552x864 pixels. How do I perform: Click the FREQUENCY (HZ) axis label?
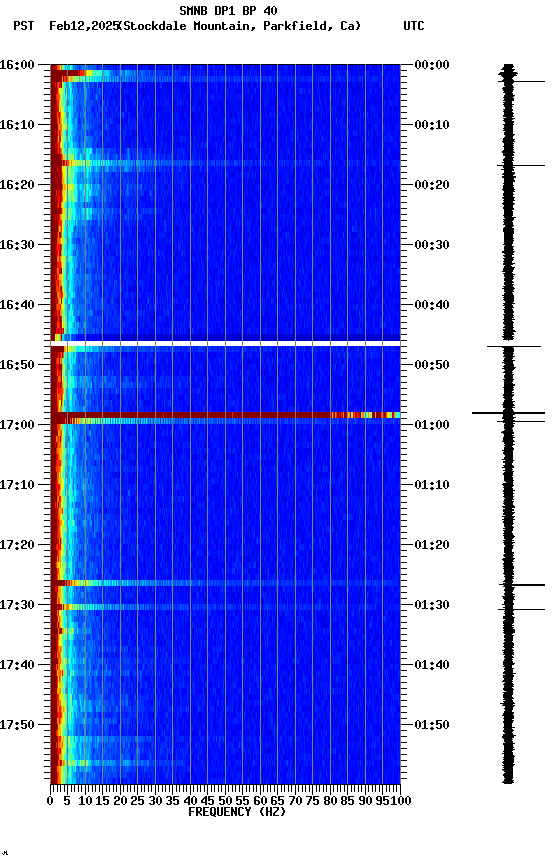pyautogui.click(x=237, y=813)
